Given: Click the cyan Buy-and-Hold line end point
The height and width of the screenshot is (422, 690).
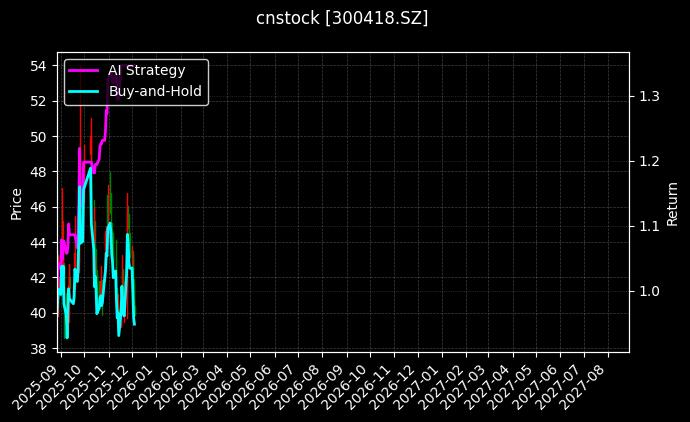Looking at the screenshot, I should point(134,323).
